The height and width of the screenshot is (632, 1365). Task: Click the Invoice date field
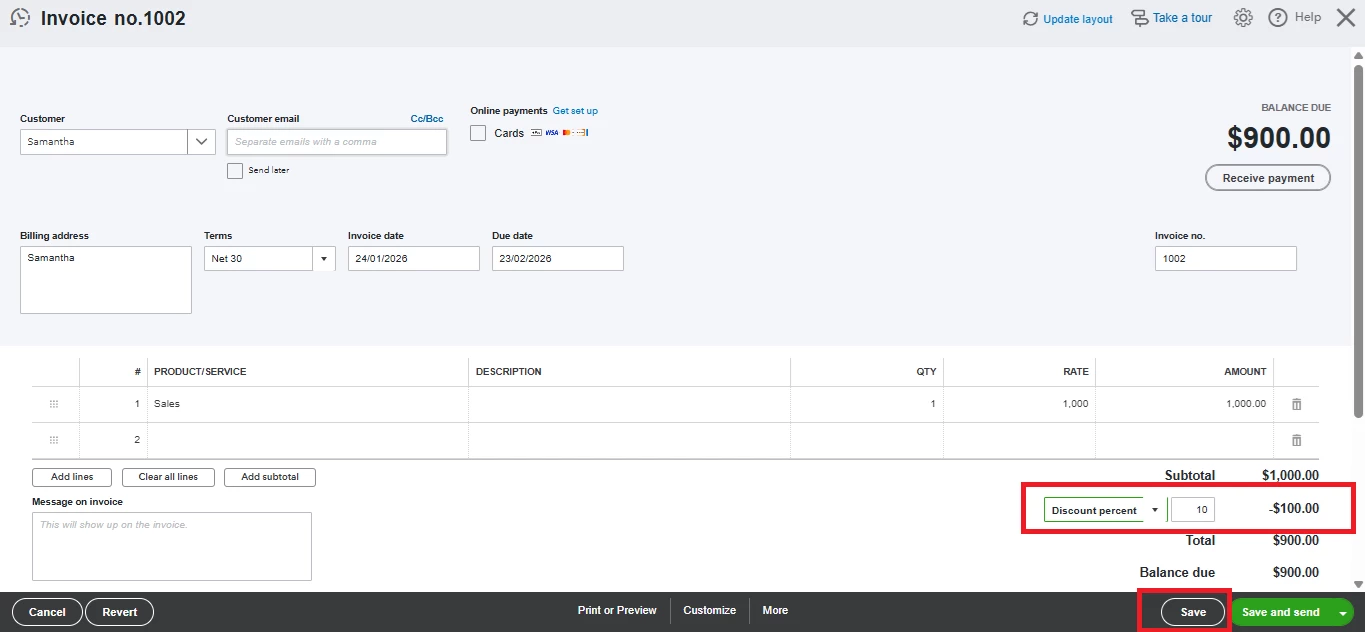click(414, 258)
